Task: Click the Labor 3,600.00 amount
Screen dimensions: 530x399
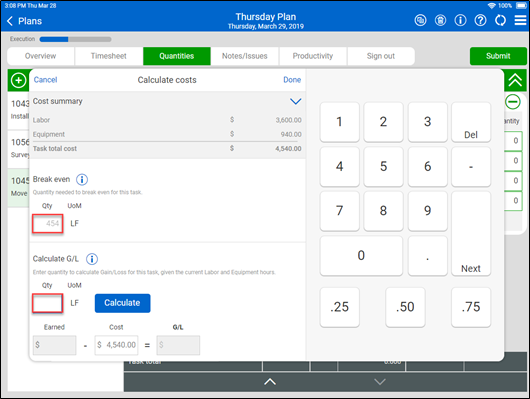Action: tap(288, 120)
